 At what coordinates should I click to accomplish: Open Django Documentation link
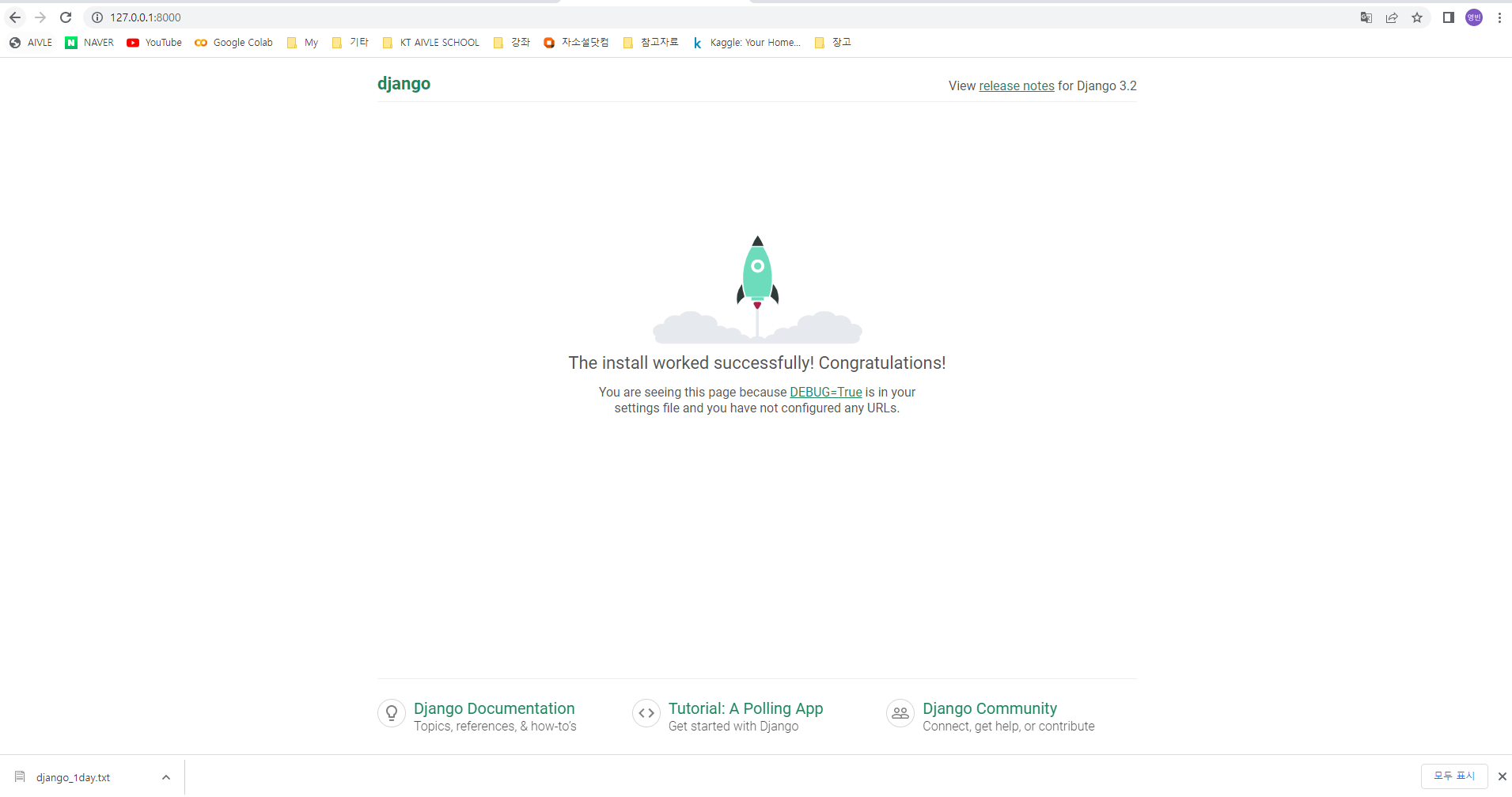tap(495, 708)
